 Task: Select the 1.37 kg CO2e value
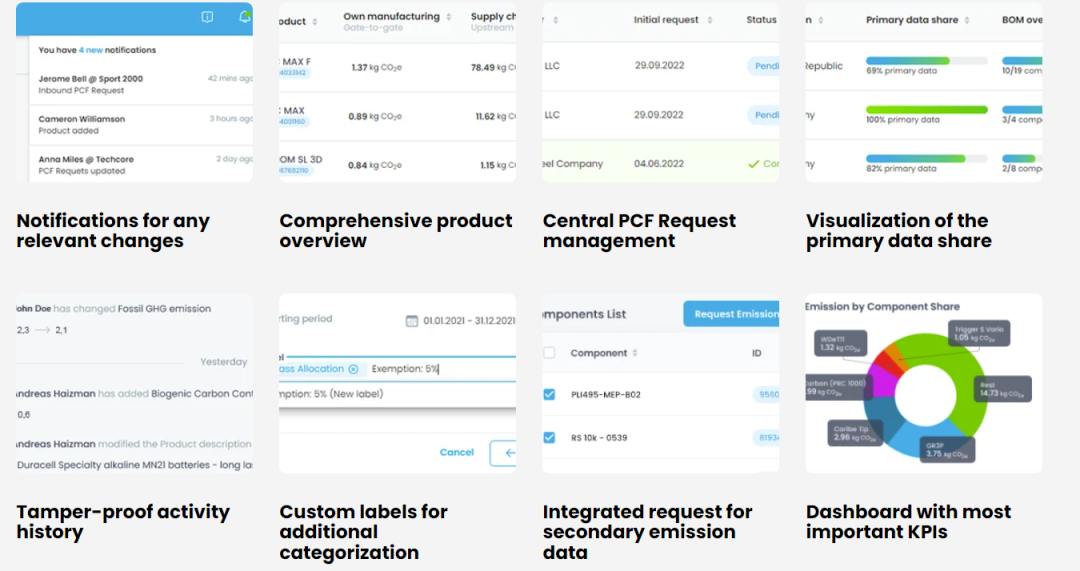[376, 68]
